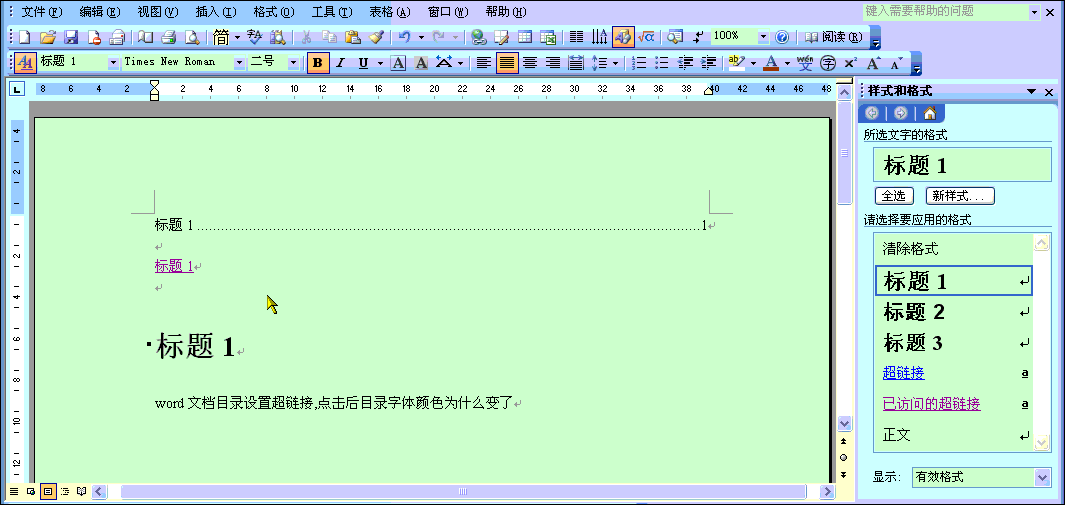Viewport: 1065px width, 505px height.
Task: Click the Grow Font icon
Action: coord(873,63)
